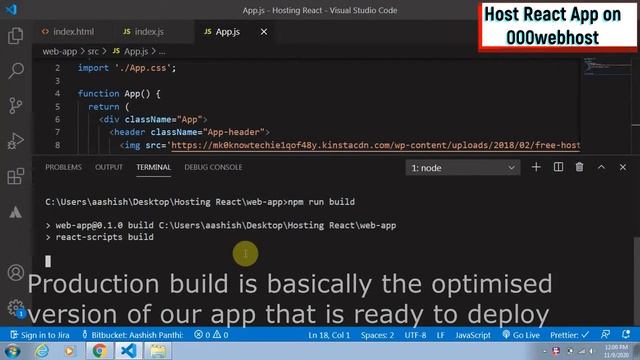Click the minimap in the editor
Viewport: 640px width, 360px height.
coord(606,67)
